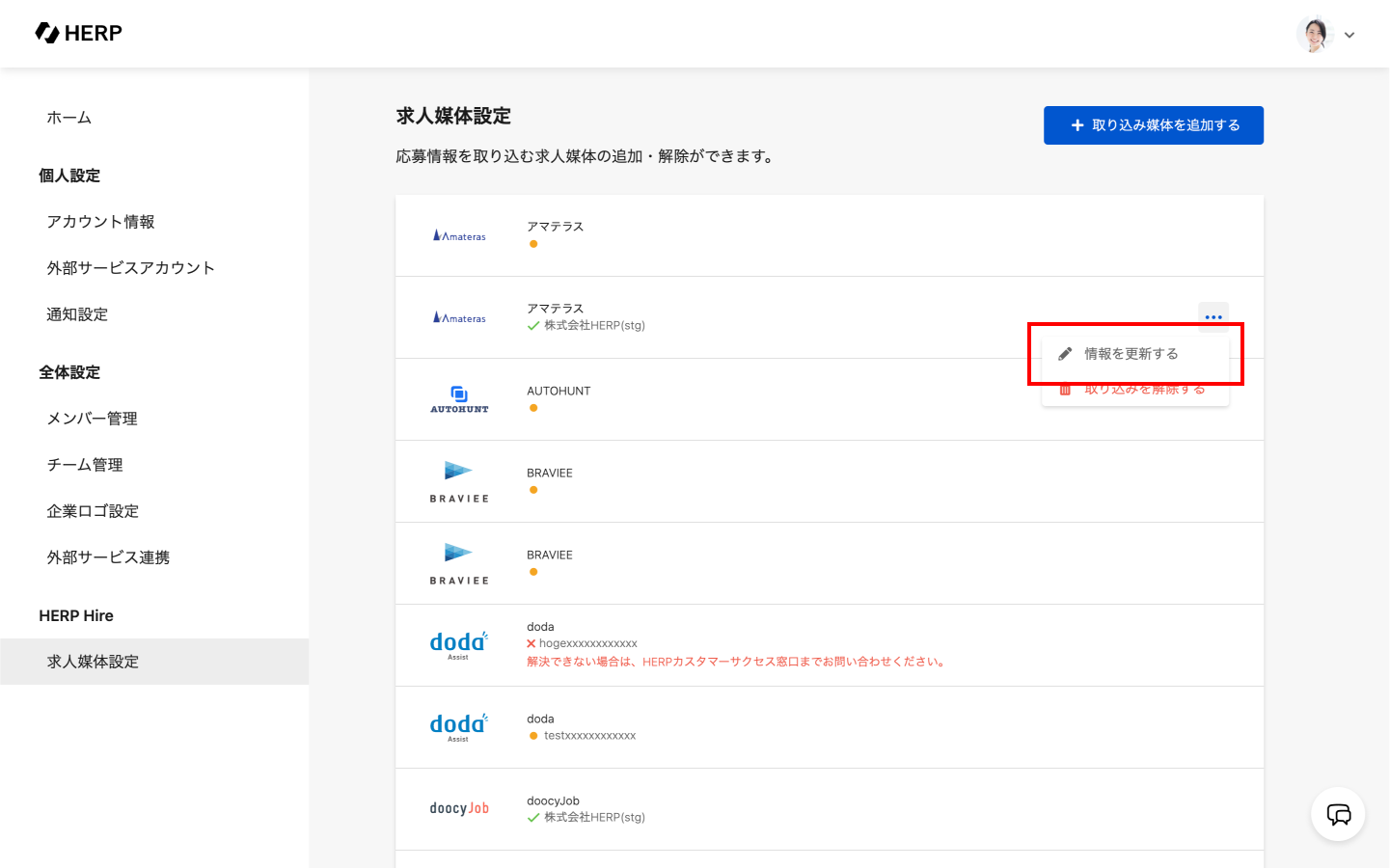Click the doda logo in hogexxxxxxxxxxxxxx row
The image size is (1390, 868).
pyautogui.click(x=459, y=645)
